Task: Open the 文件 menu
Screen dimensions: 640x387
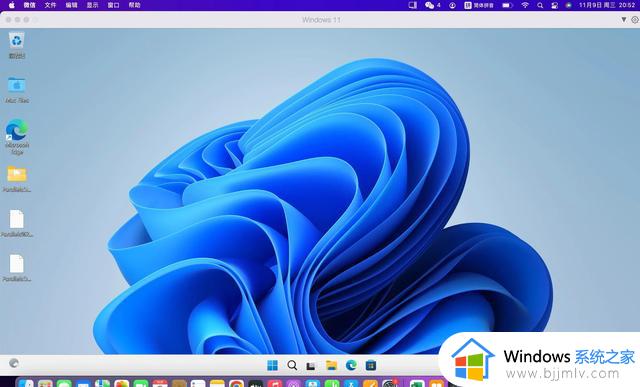Action: 50,5
